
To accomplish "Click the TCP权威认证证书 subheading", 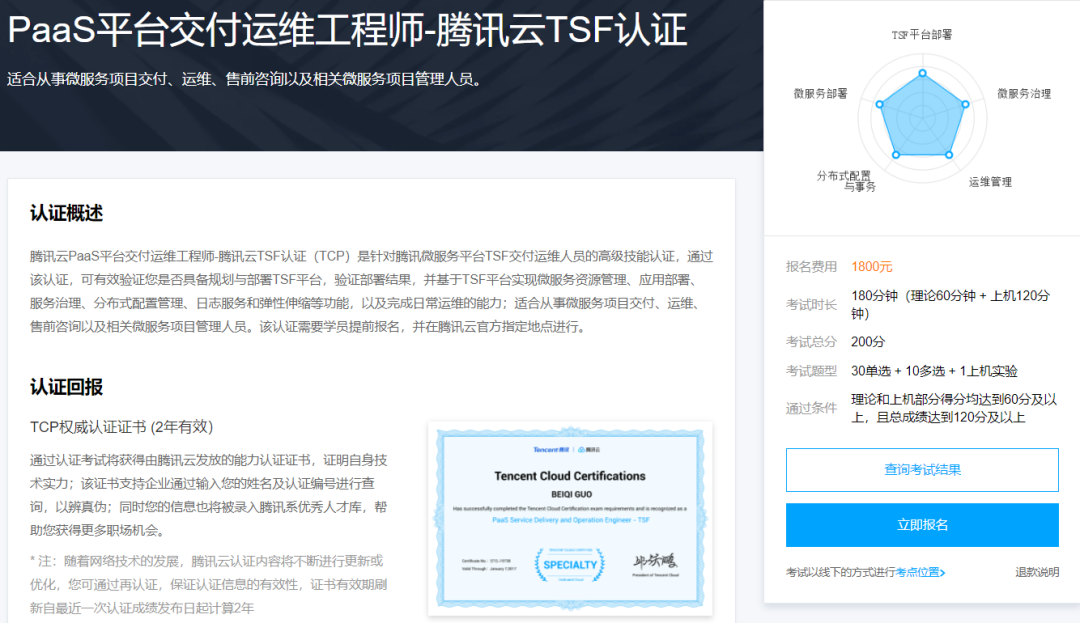I will (121, 427).
